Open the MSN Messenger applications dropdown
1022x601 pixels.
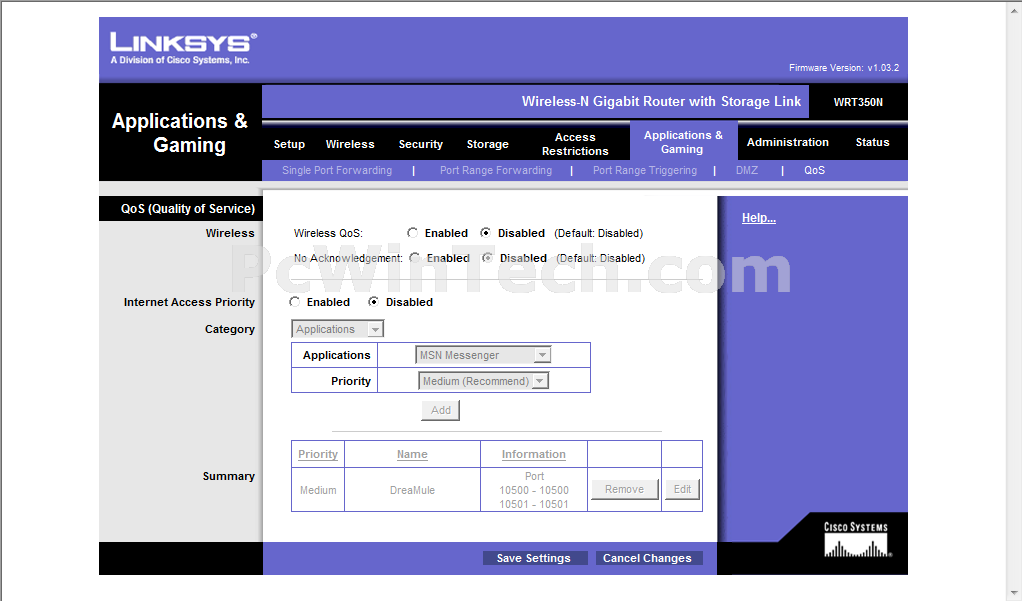(483, 355)
